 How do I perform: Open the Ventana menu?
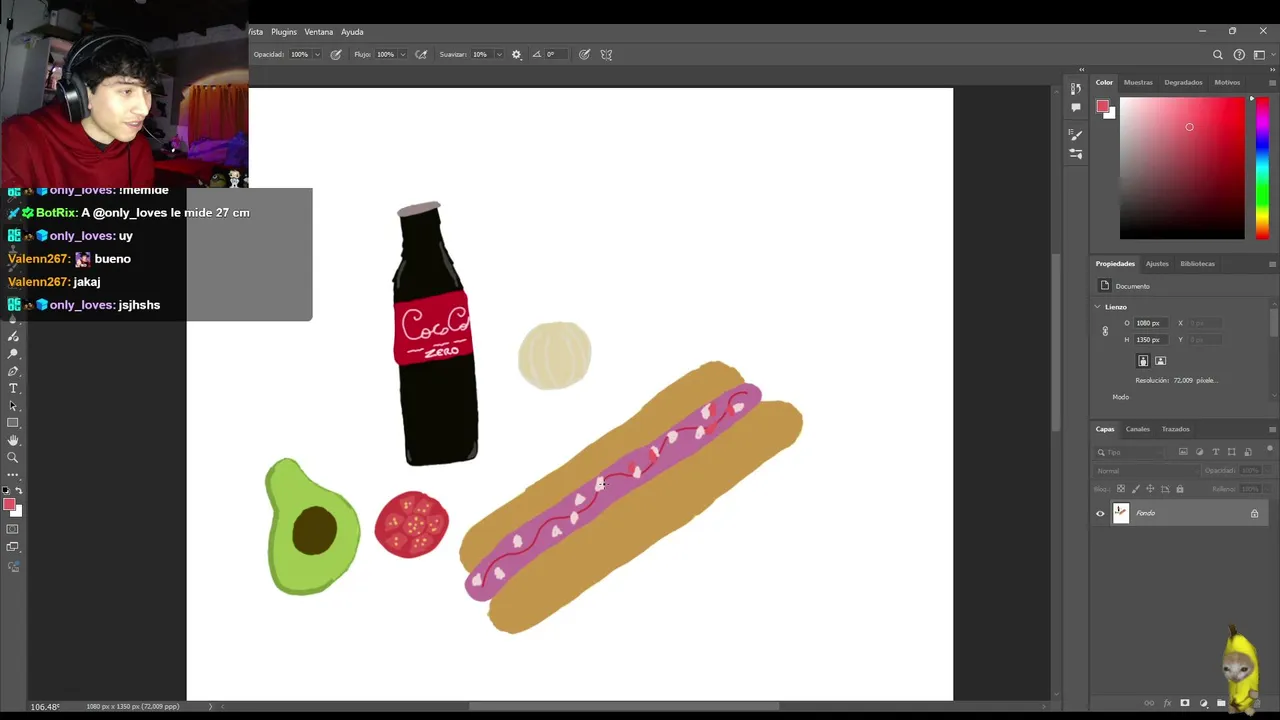pos(319,32)
